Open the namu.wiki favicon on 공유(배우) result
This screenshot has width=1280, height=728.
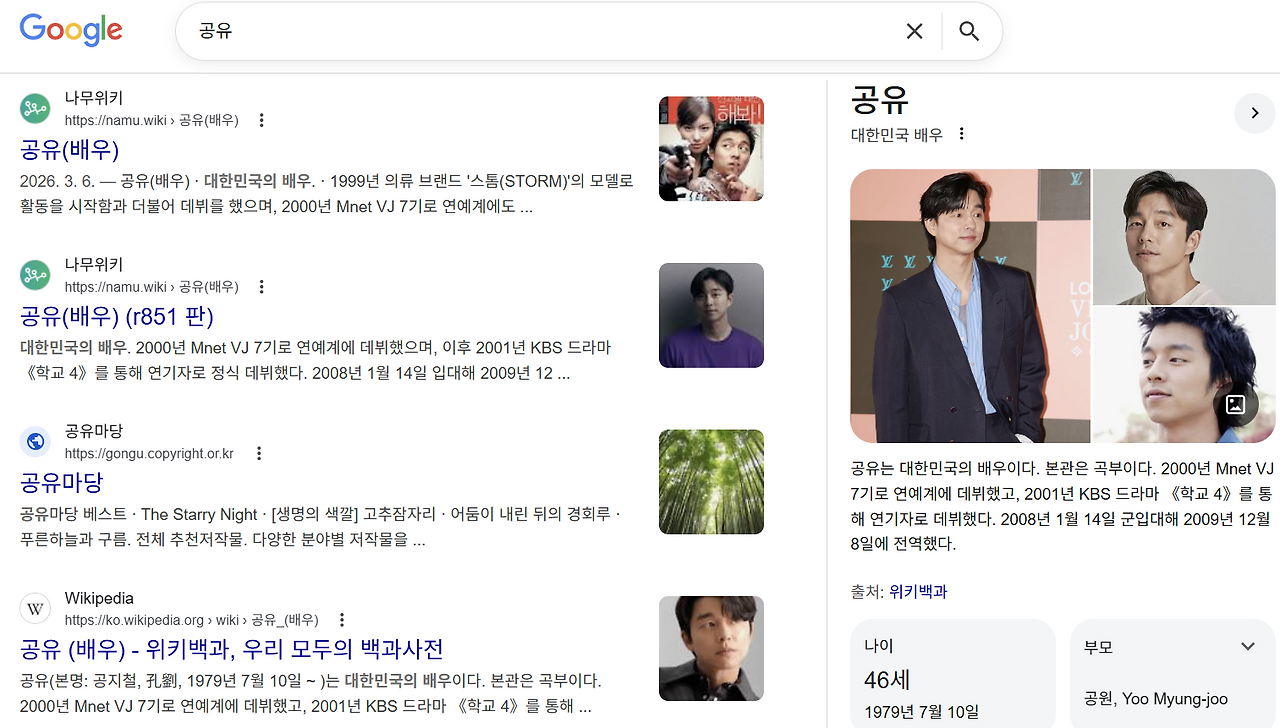[35, 108]
